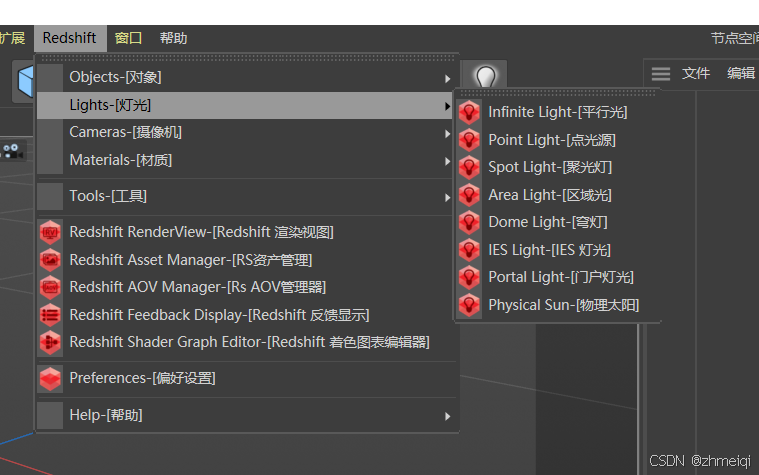The width and height of the screenshot is (759, 475).
Task: Create a Portal Light-[门户灯光]
Action: [x=557, y=277]
